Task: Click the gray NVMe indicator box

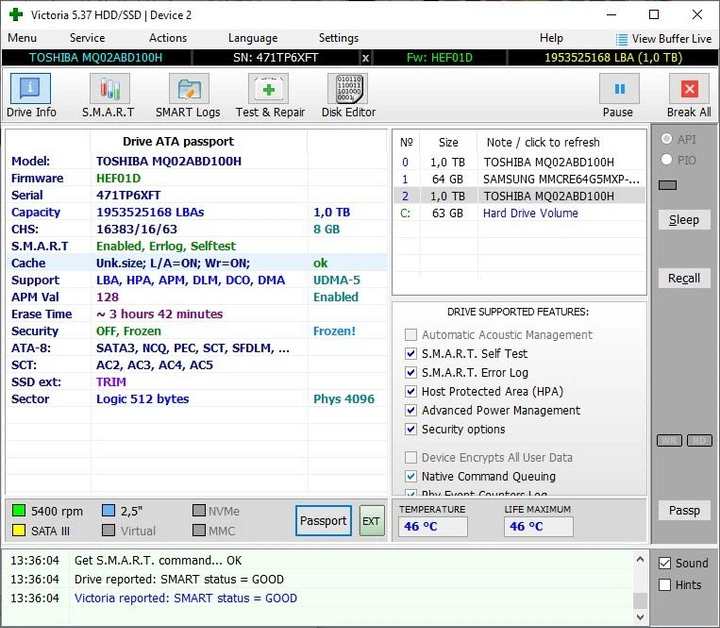Action: (x=199, y=510)
